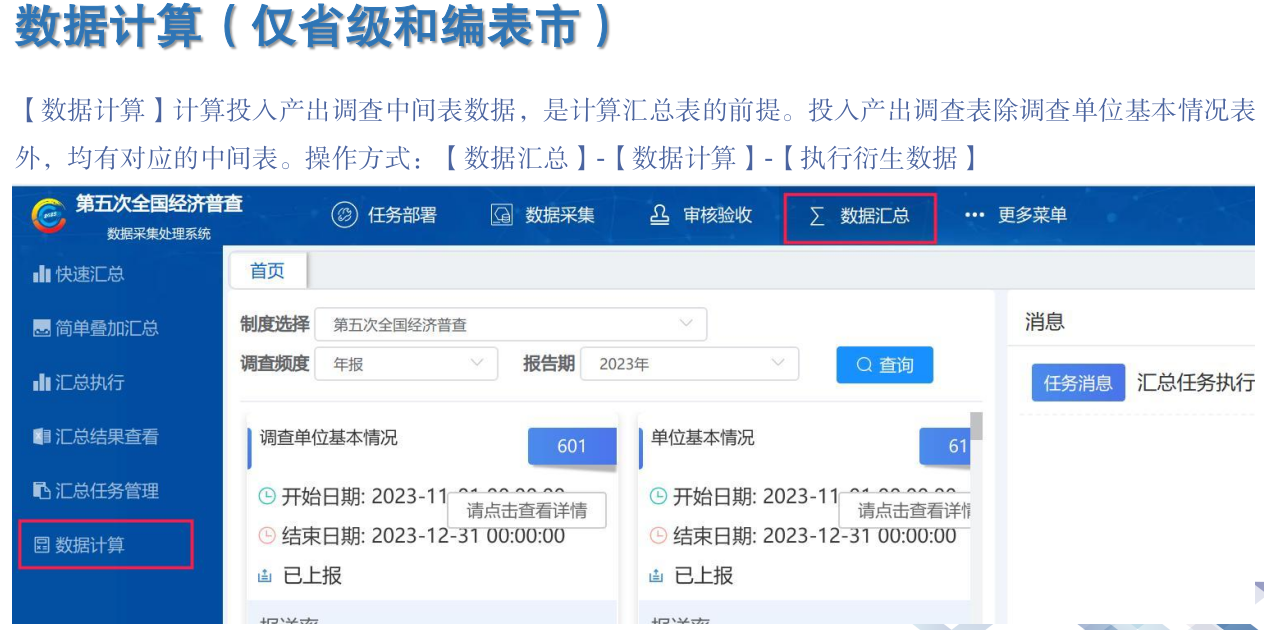The width and height of the screenshot is (1264, 630).
Task: Click the 审核验收 person icon
Action: point(659,215)
